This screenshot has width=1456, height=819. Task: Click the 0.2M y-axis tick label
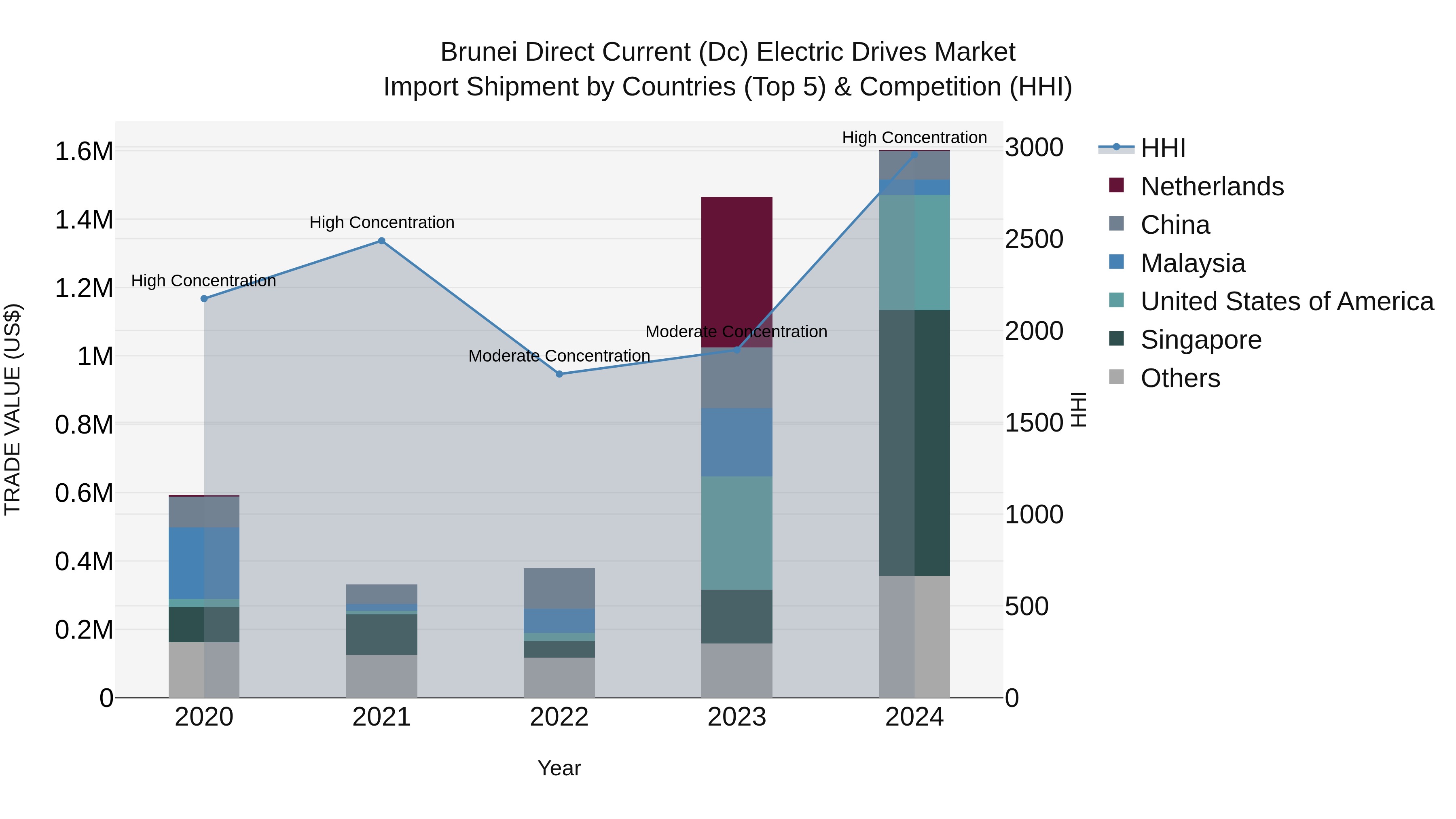click(x=84, y=630)
